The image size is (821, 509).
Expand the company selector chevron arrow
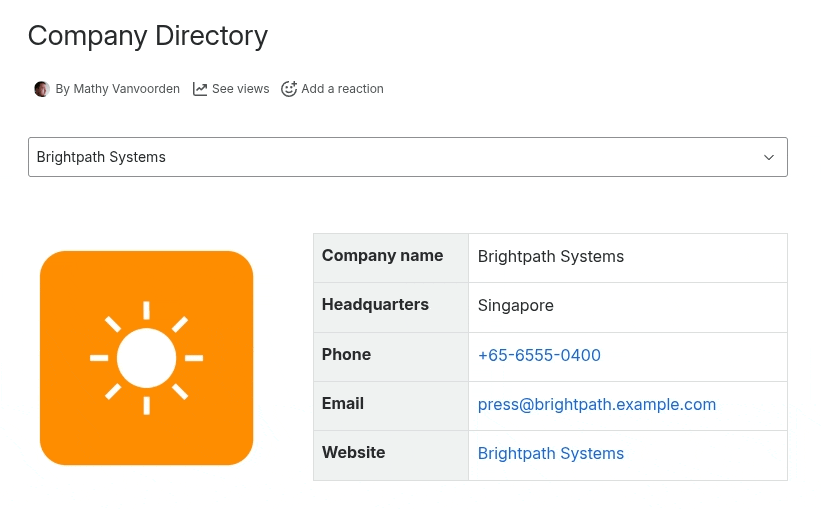point(768,157)
